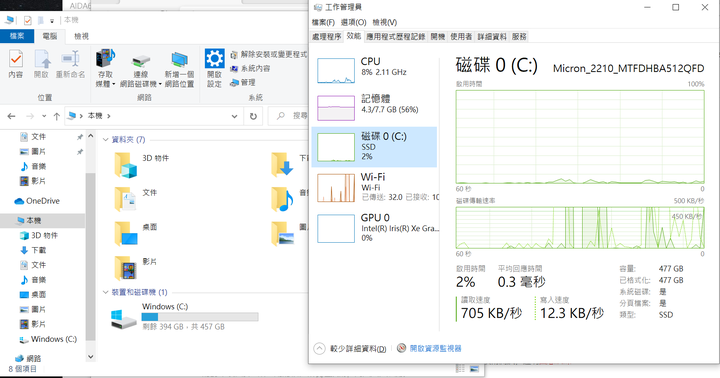Select the 檢視 ribbon tab in Explorer
Image resolution: width=720 pixels, height=378 pixels.
81,36
